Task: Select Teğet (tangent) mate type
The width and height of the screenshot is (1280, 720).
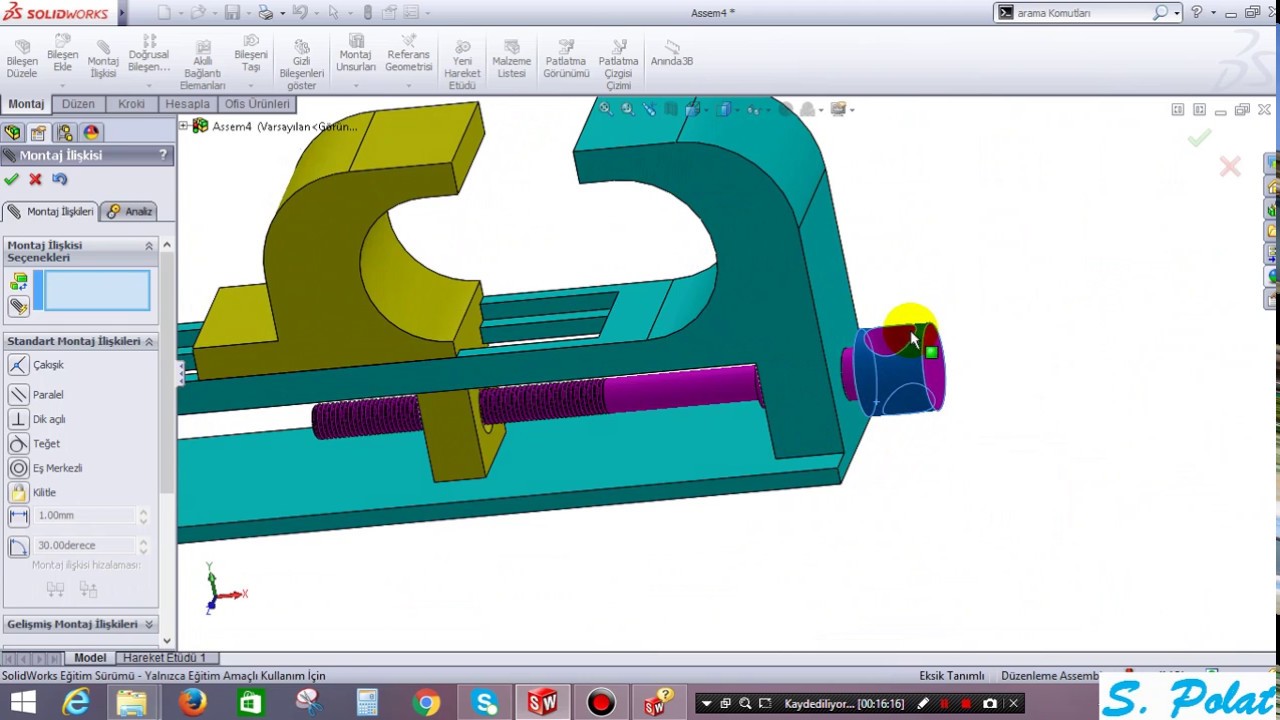Action: [x=35, y=443]
